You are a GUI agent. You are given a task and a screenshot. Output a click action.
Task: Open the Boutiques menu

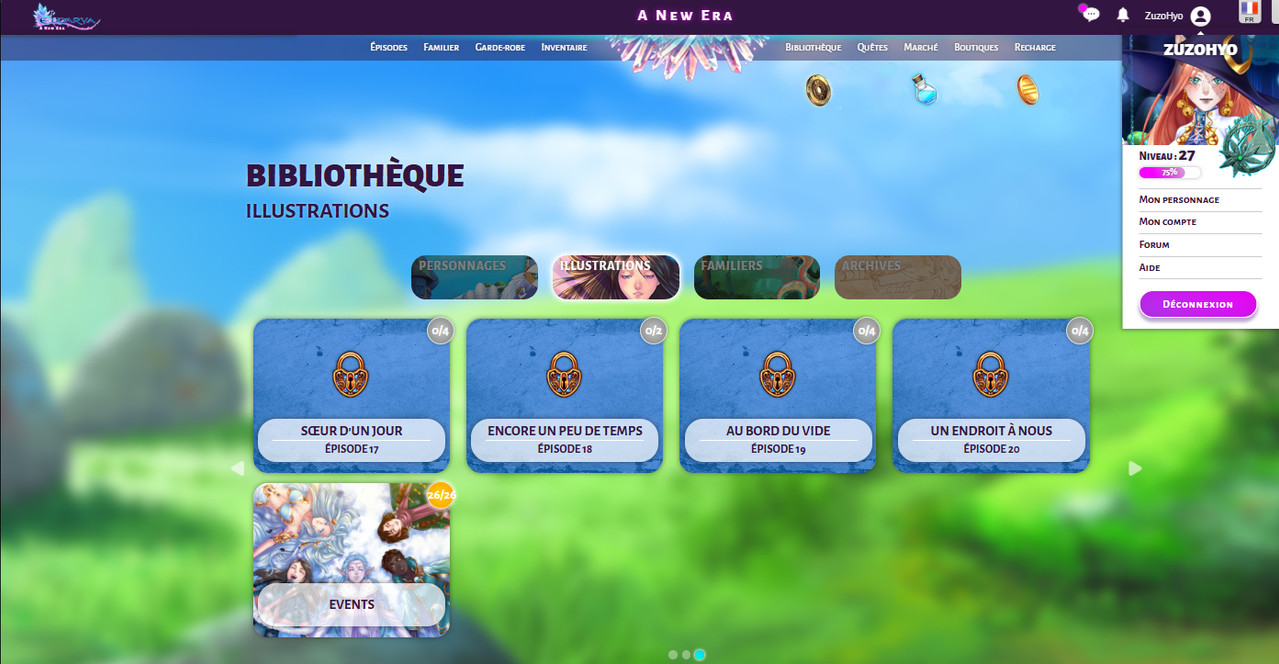click(x=976, y=47)
